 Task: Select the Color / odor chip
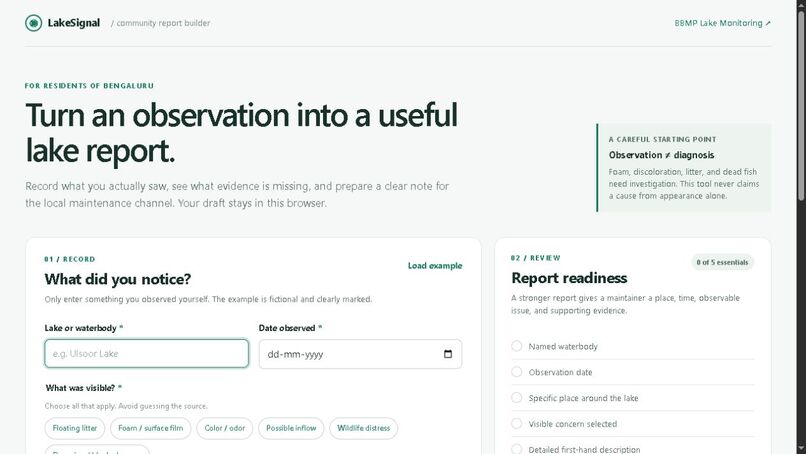(x=225, y=428)
